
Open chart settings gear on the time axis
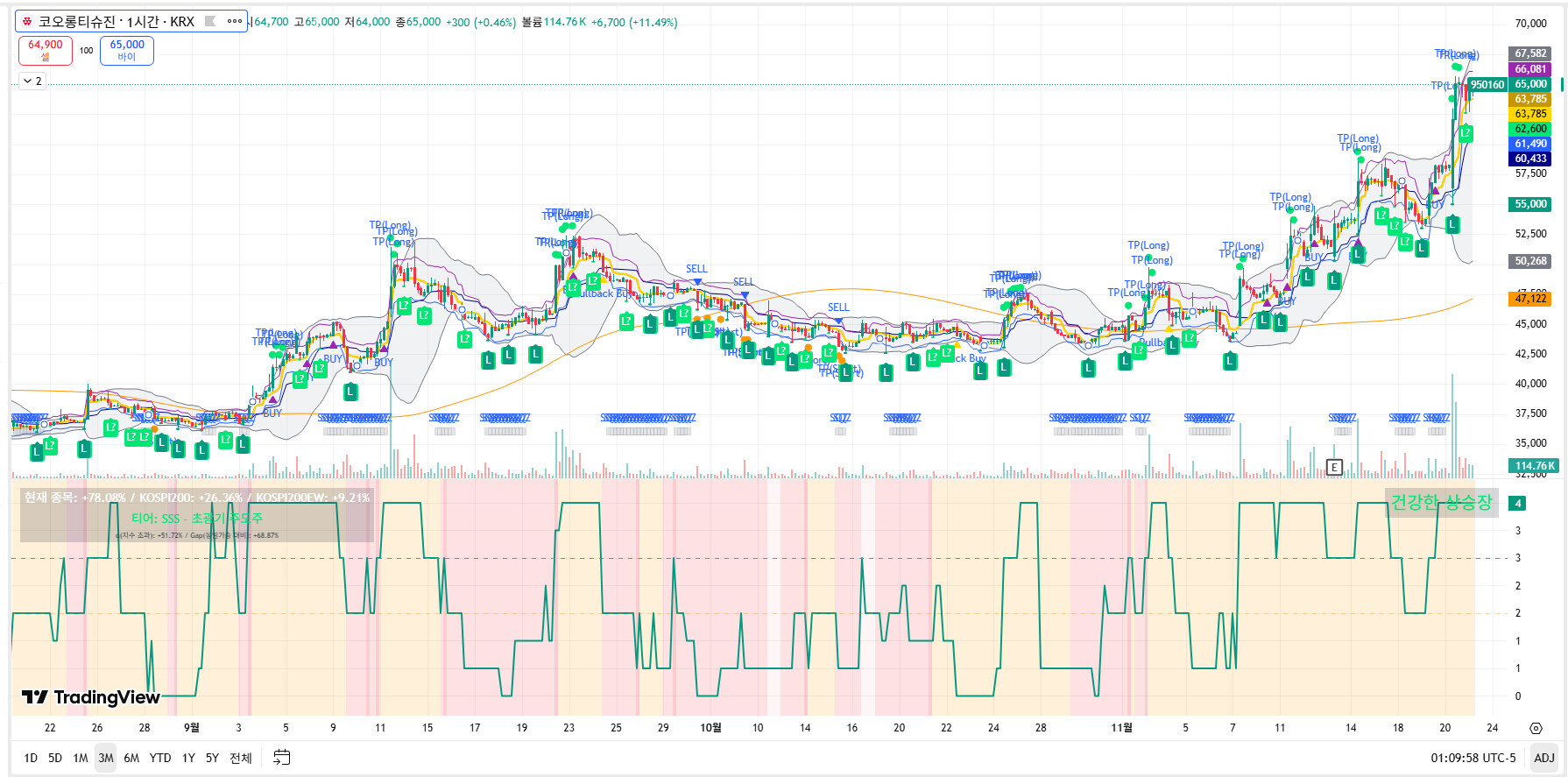(1536, 728)
